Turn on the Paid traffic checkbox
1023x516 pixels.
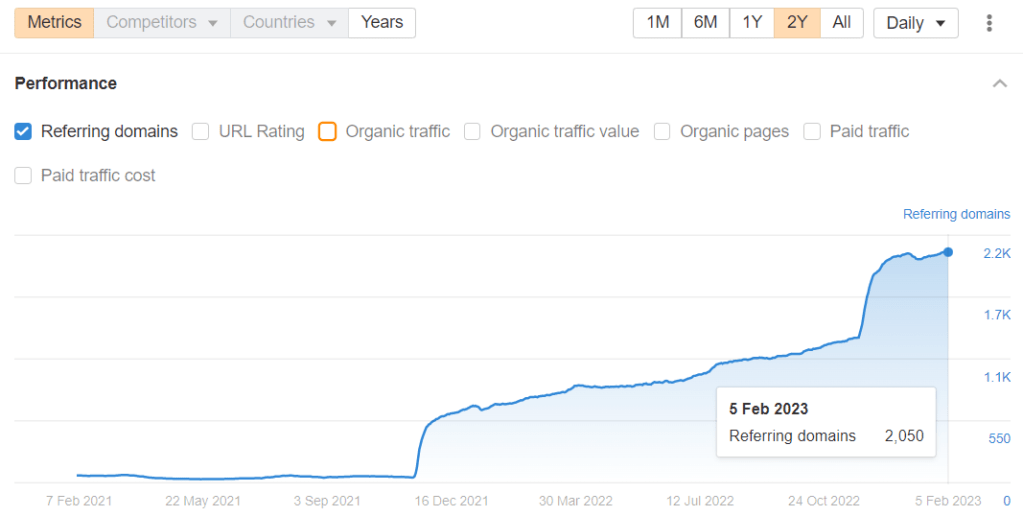(x=812, y=131)
